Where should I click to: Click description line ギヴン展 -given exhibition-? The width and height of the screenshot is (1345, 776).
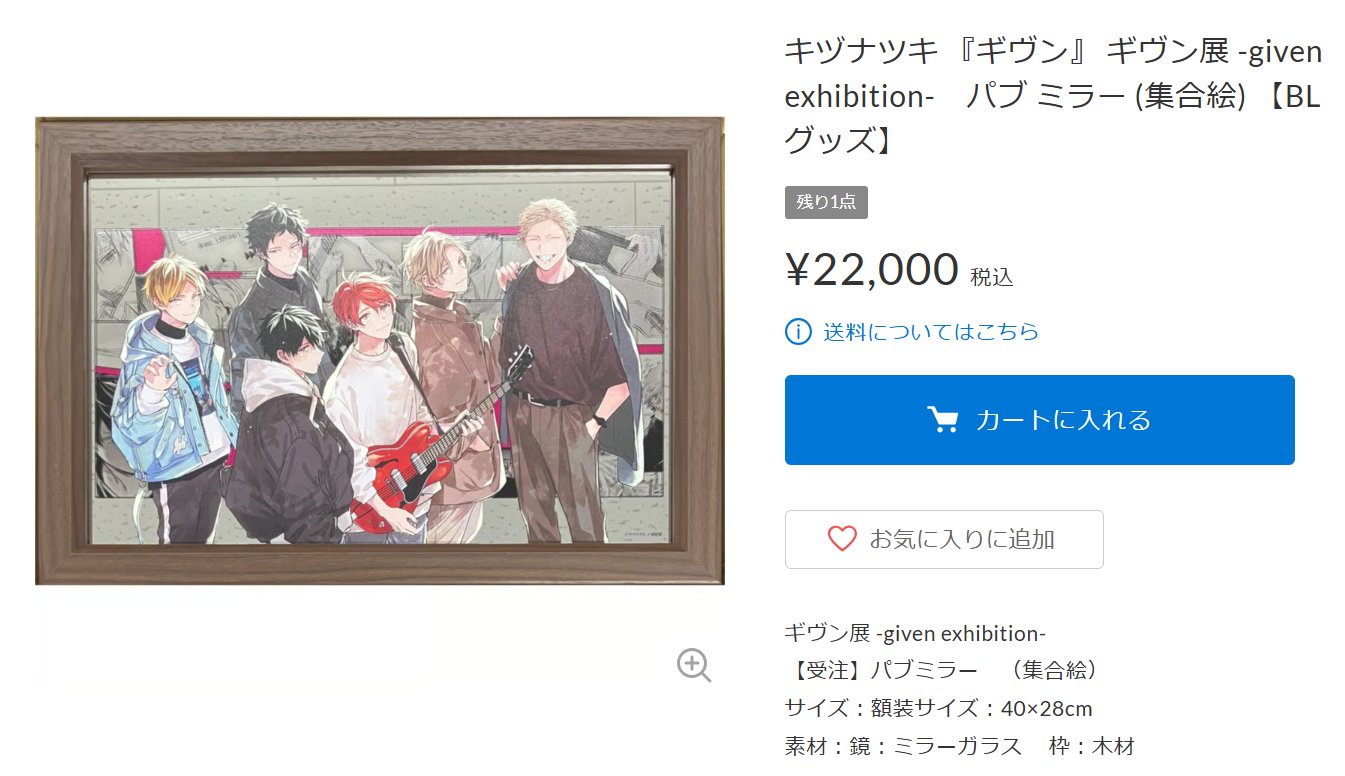pos(915,633)
